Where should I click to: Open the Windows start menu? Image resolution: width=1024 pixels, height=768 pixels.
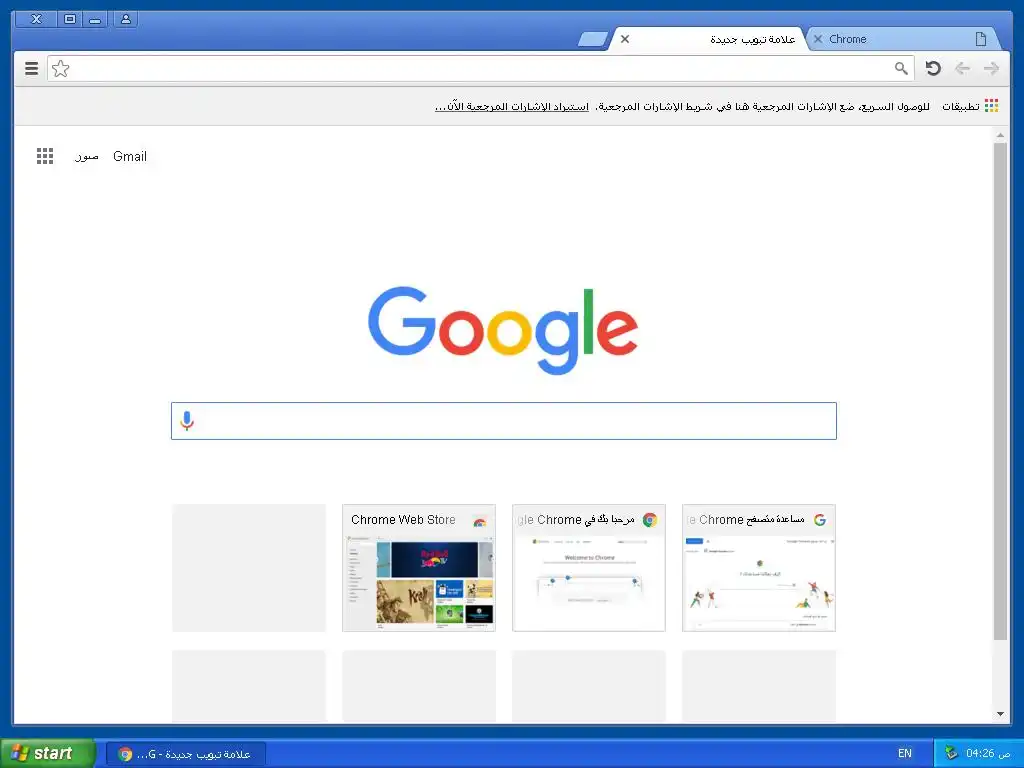point(47,753)
